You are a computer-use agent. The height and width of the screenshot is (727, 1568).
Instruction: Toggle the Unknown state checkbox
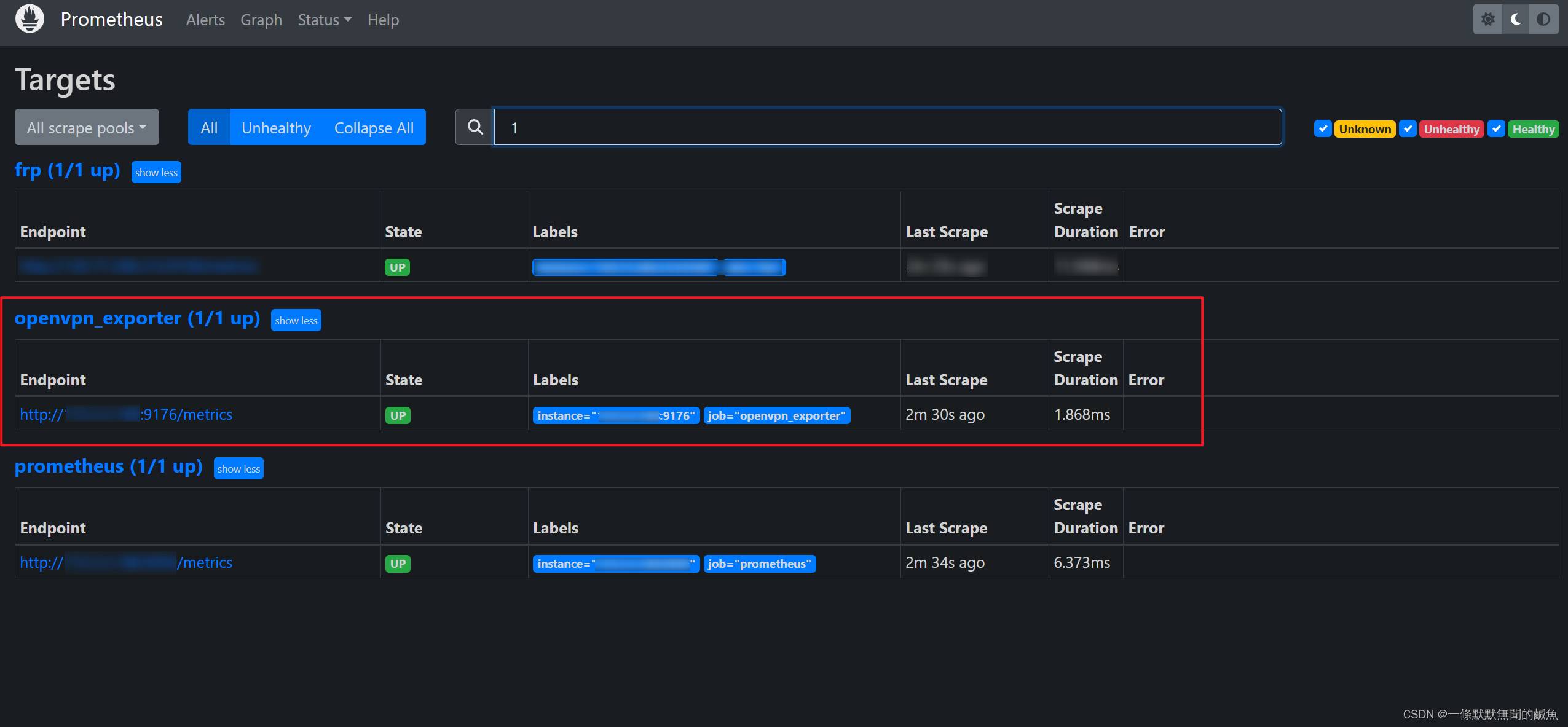tap(1323, 129)
